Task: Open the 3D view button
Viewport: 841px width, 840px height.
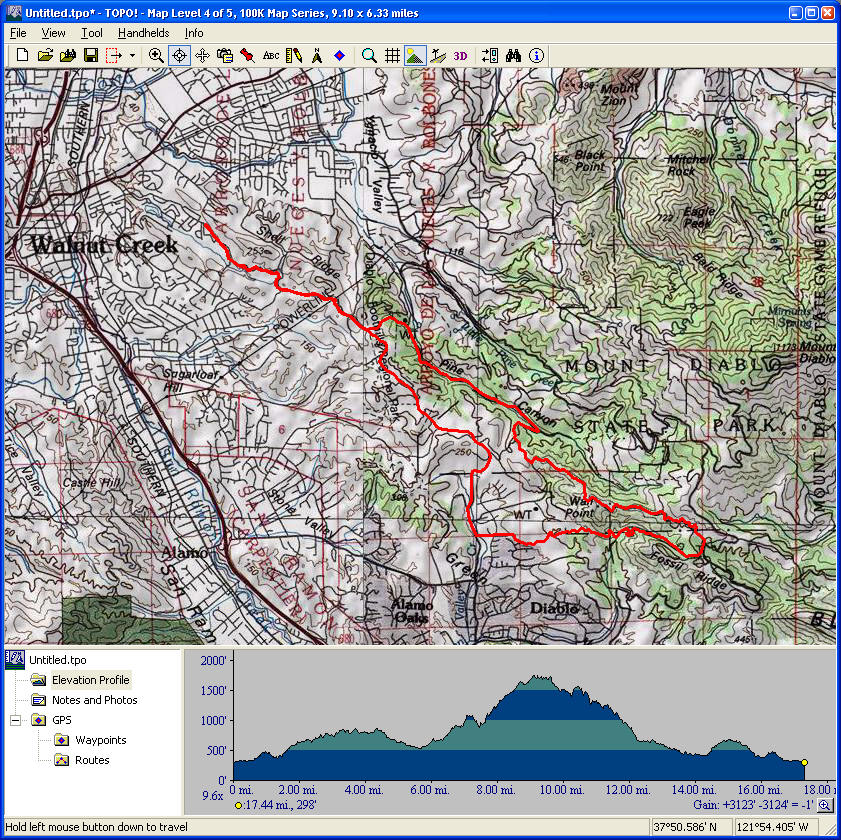Action: coord(460,56)
